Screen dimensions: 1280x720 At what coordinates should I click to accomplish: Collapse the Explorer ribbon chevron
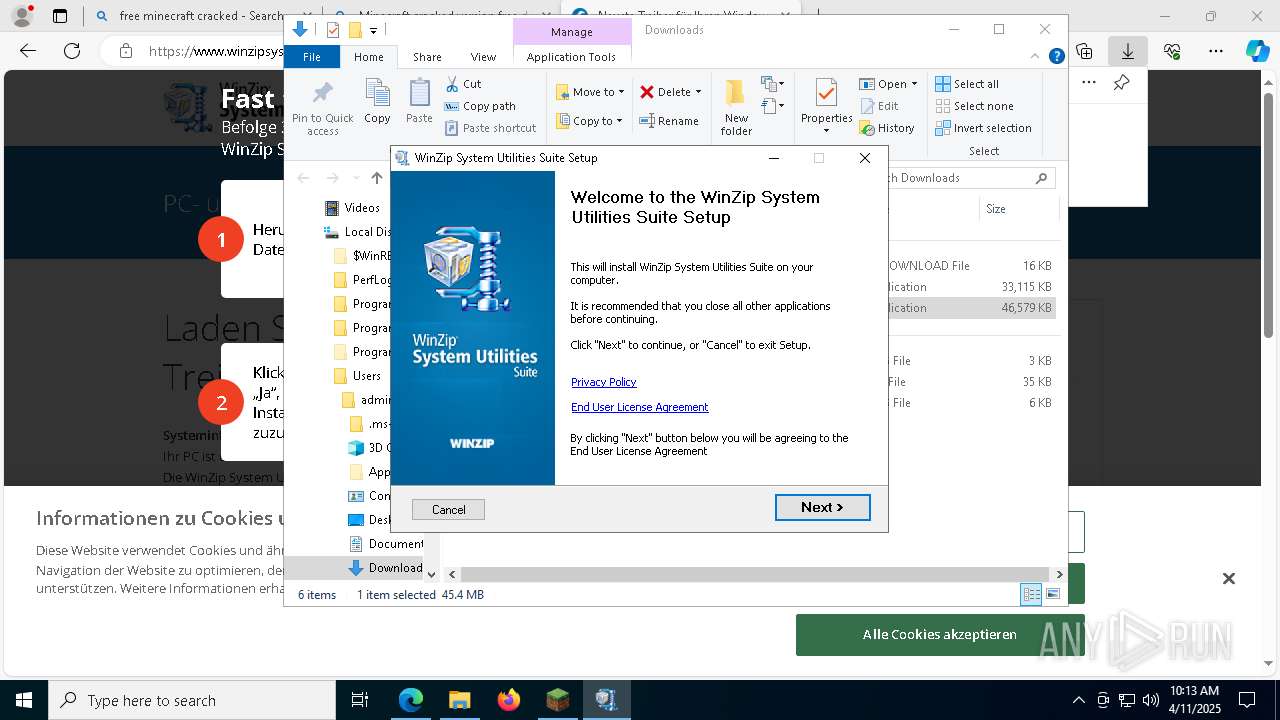1037,57
